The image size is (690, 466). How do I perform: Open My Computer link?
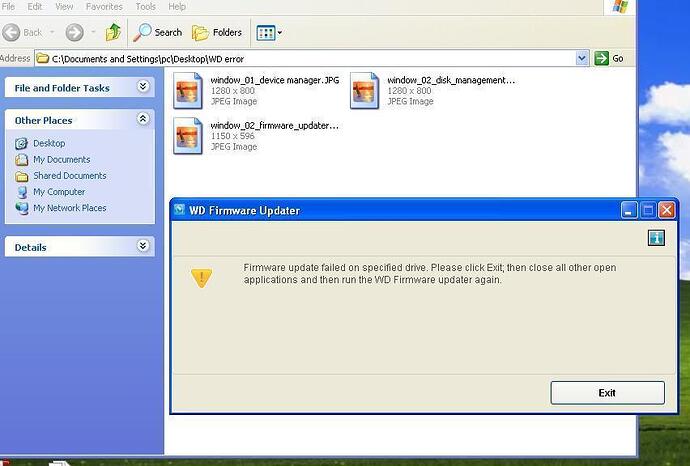pyautogui.click(x=59, y=192)
